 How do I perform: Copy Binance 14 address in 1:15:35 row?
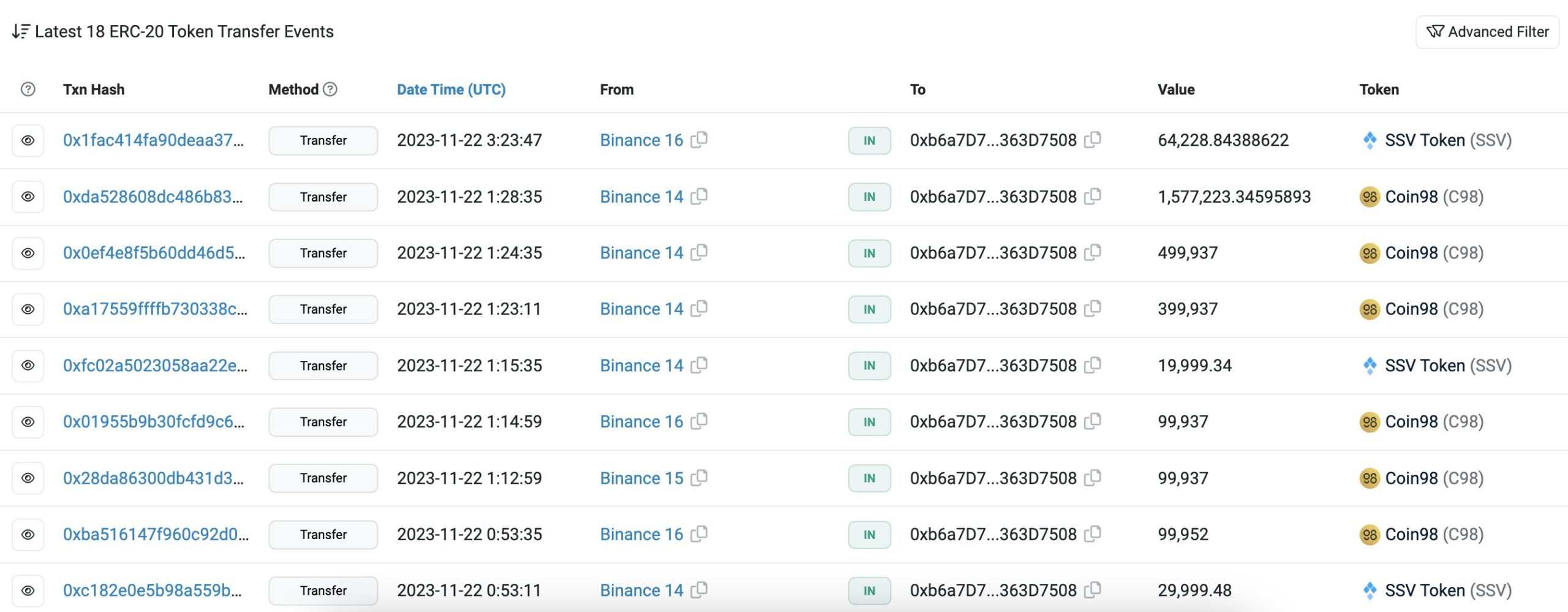click(x=699, y=365)
